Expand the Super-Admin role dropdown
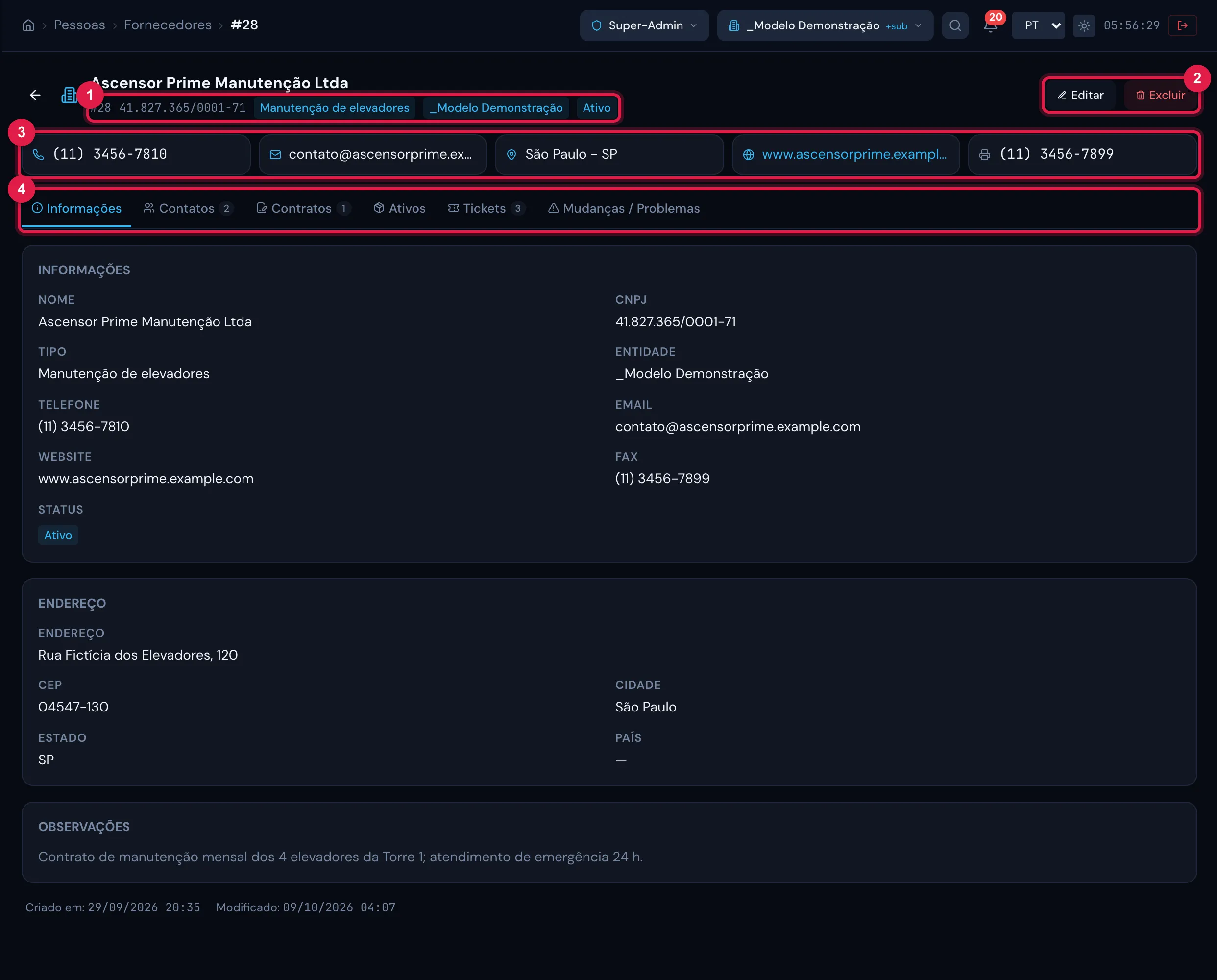Image resolution: width=1217 pixels, height=980 pixels. [644, 25]
